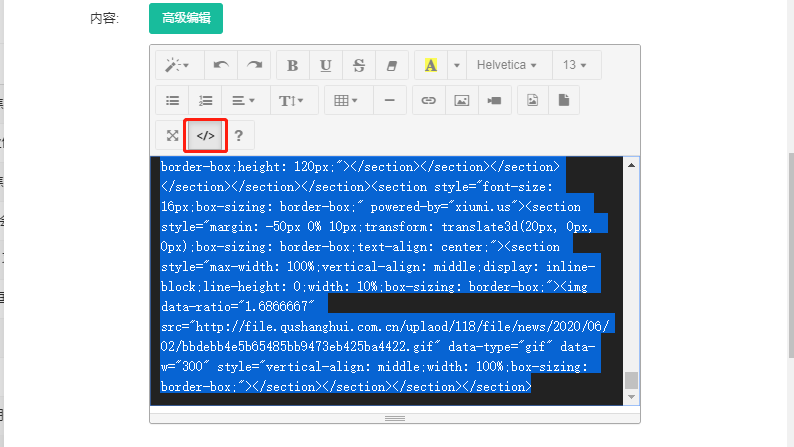Toggle underline formatting
794x447 pixels.
pyautogui.click(x=326, y=65)
